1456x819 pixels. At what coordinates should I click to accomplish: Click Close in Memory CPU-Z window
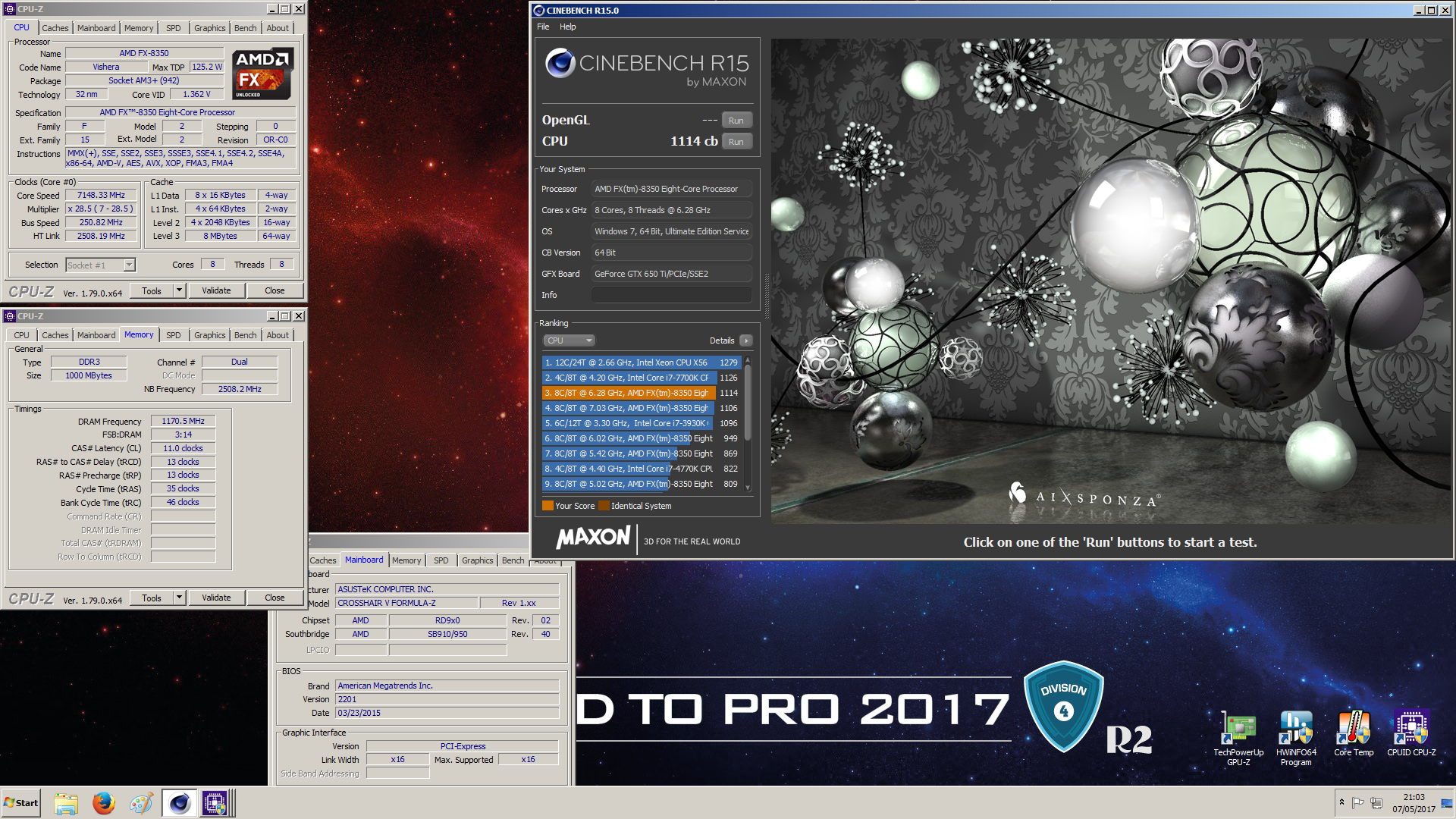click(275, 598)
